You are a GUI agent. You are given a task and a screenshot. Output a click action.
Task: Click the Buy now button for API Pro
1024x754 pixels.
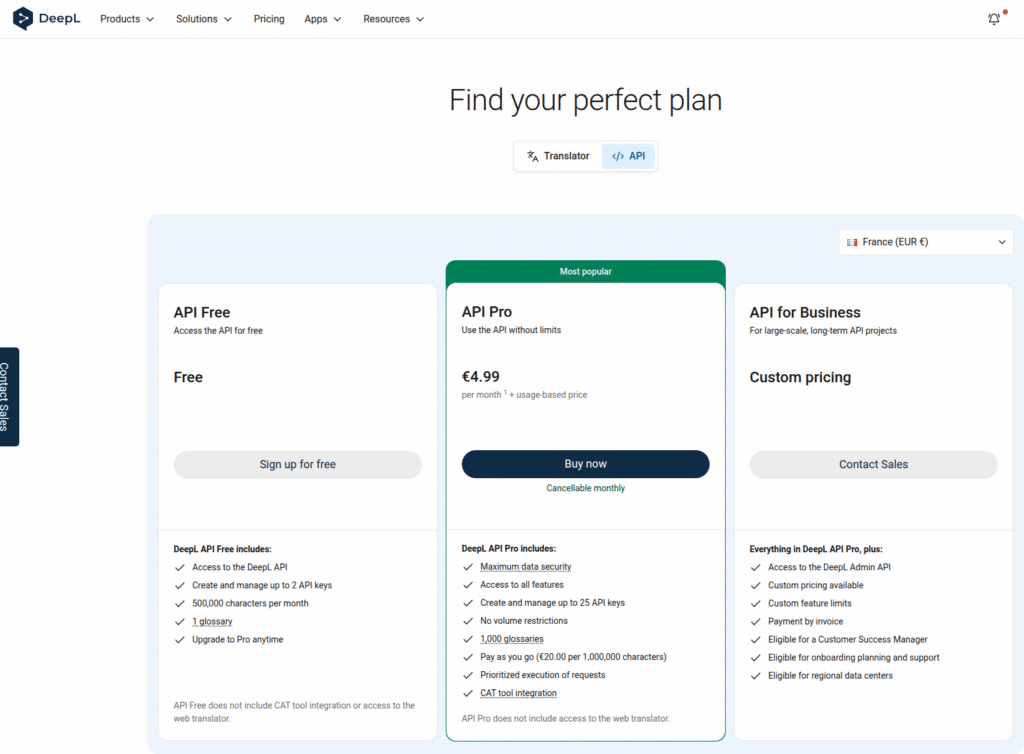pyautogui.click(x=585, y=464)
